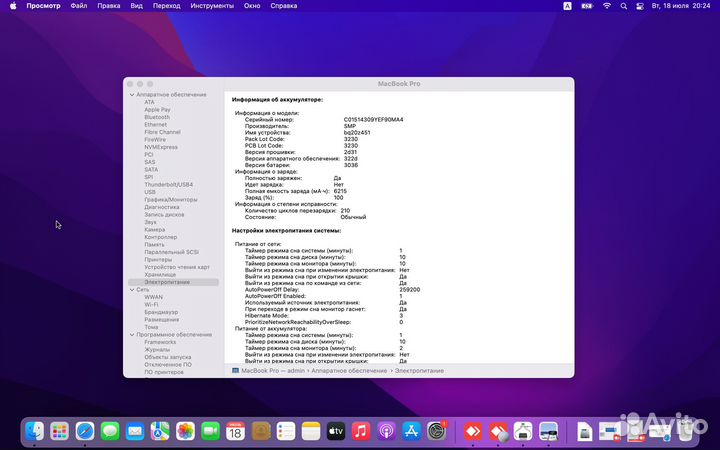Select Frameworks under Программное обеспечение
This screenshot has height=450, width=720.
tap(160, 342)
